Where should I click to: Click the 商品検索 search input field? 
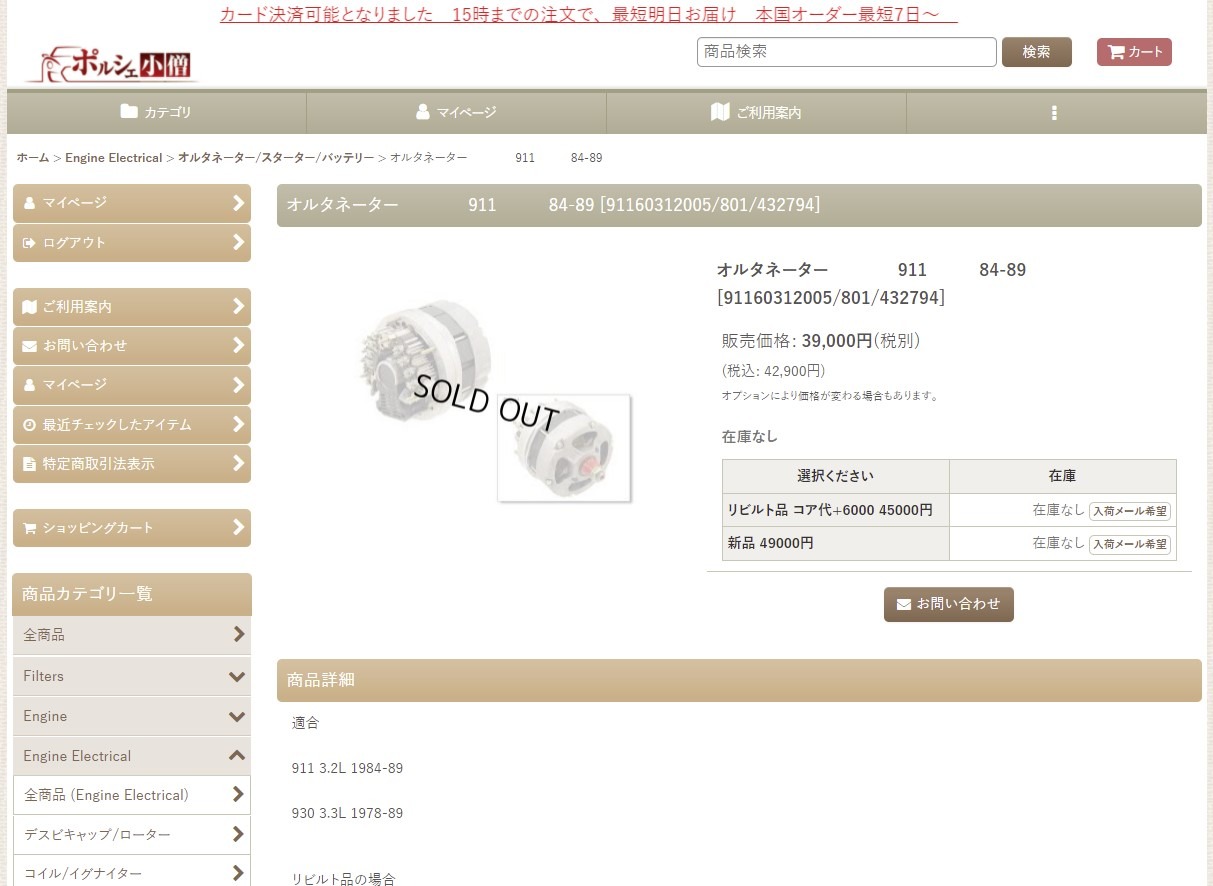(x=847, y=52)
